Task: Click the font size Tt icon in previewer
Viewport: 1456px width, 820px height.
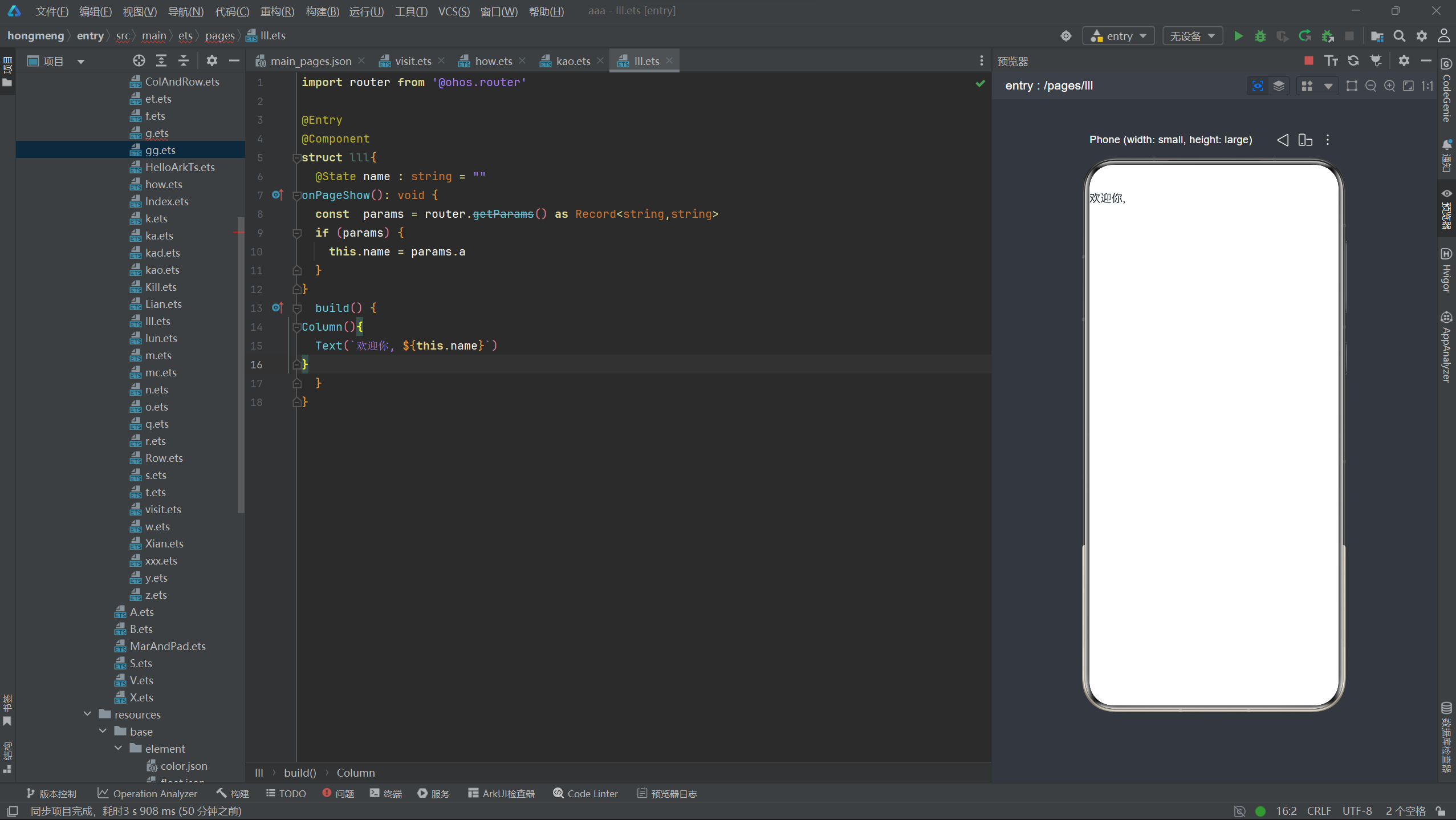Action: (1331, 60)
